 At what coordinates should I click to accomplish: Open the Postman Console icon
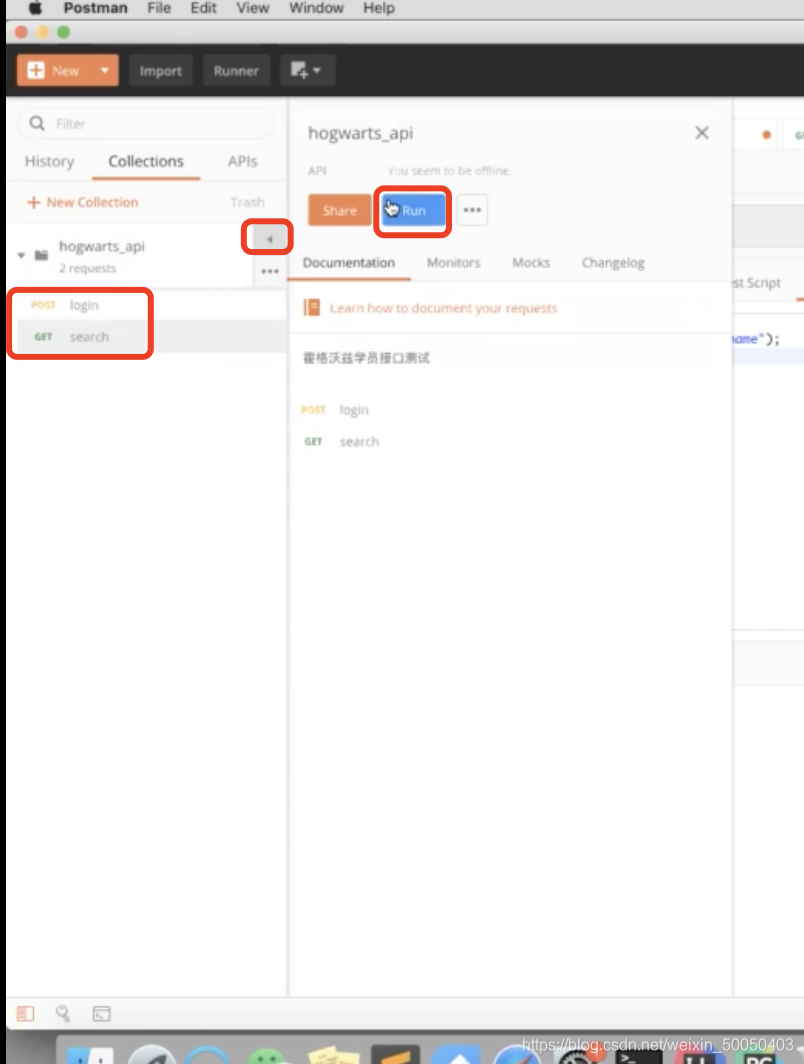click(x=101, y=1014)
